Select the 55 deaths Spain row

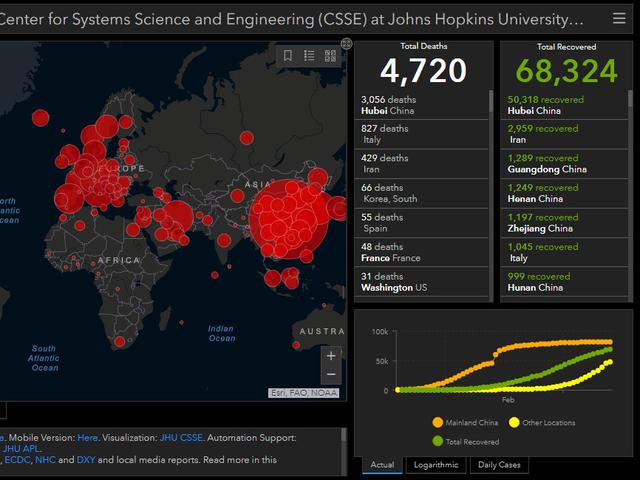pyautogui.click(x=421, y=223)
